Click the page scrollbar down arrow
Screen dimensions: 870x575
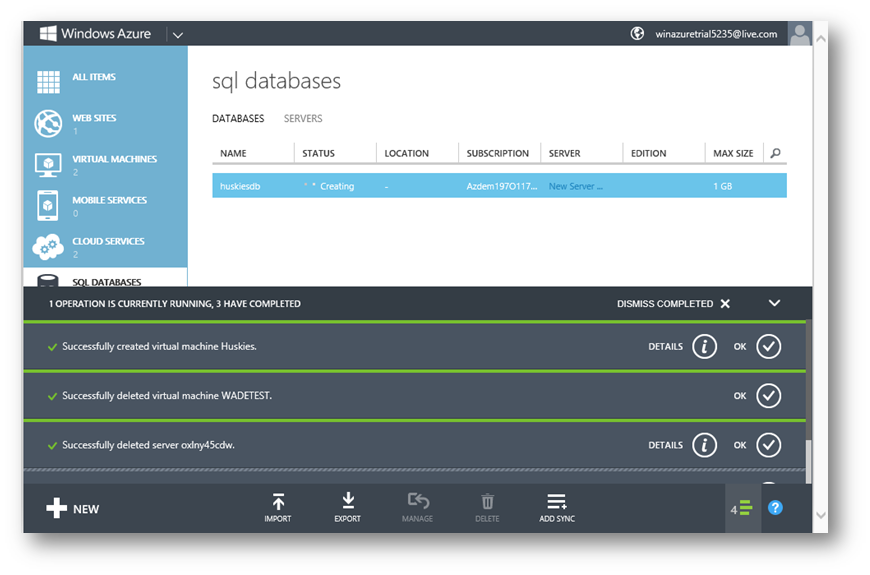click(821, 516)
